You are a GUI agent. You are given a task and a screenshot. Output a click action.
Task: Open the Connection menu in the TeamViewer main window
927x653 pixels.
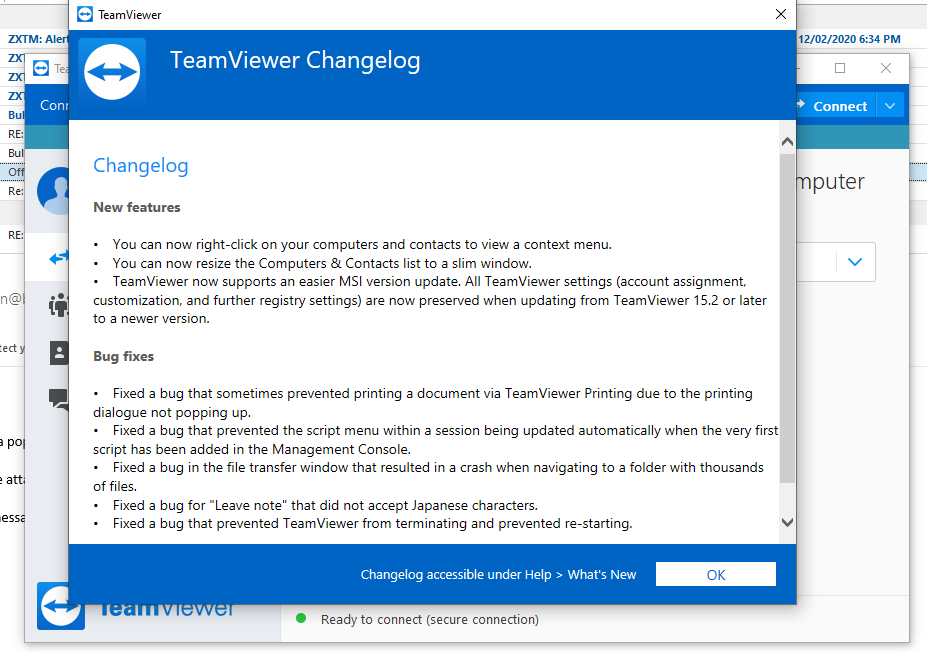(54, 105)
